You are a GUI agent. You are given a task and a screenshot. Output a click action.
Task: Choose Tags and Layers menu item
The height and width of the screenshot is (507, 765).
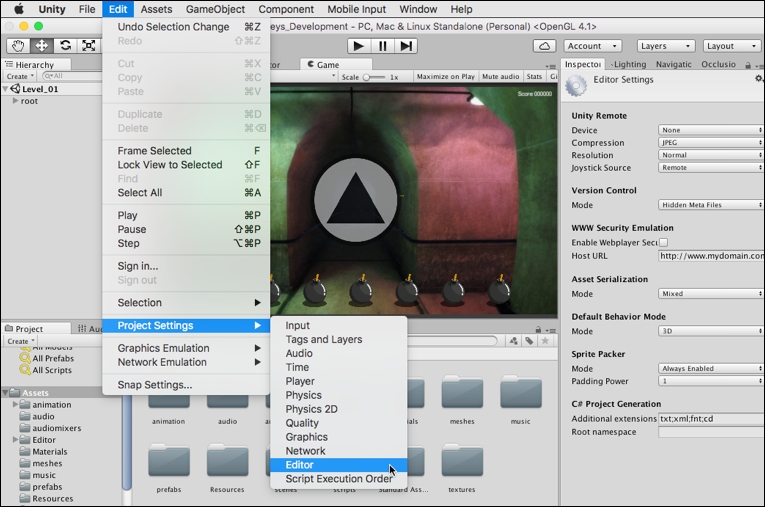click(x=339, y=339)
